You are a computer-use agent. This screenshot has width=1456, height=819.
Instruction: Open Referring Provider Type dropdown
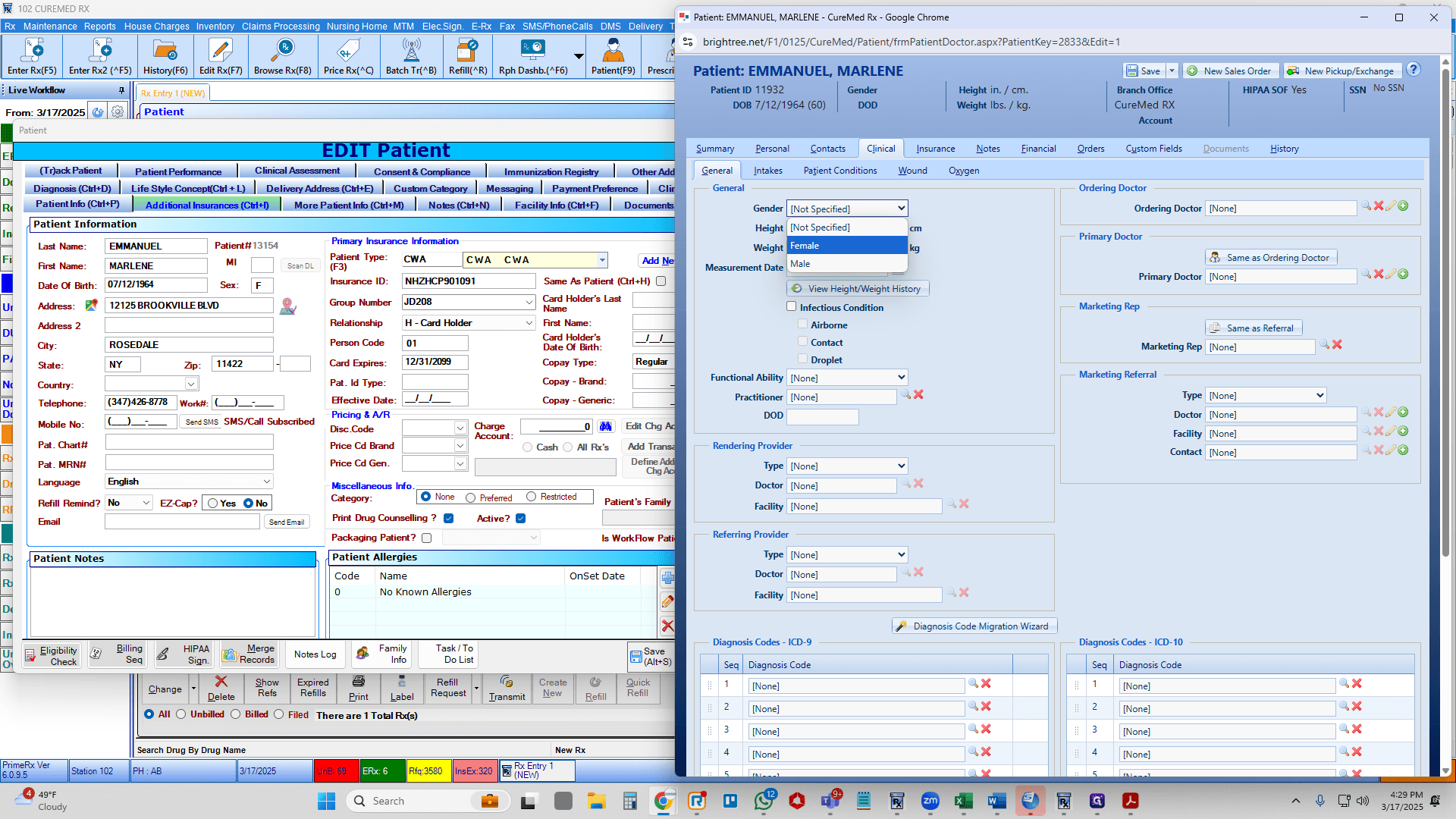847,555
